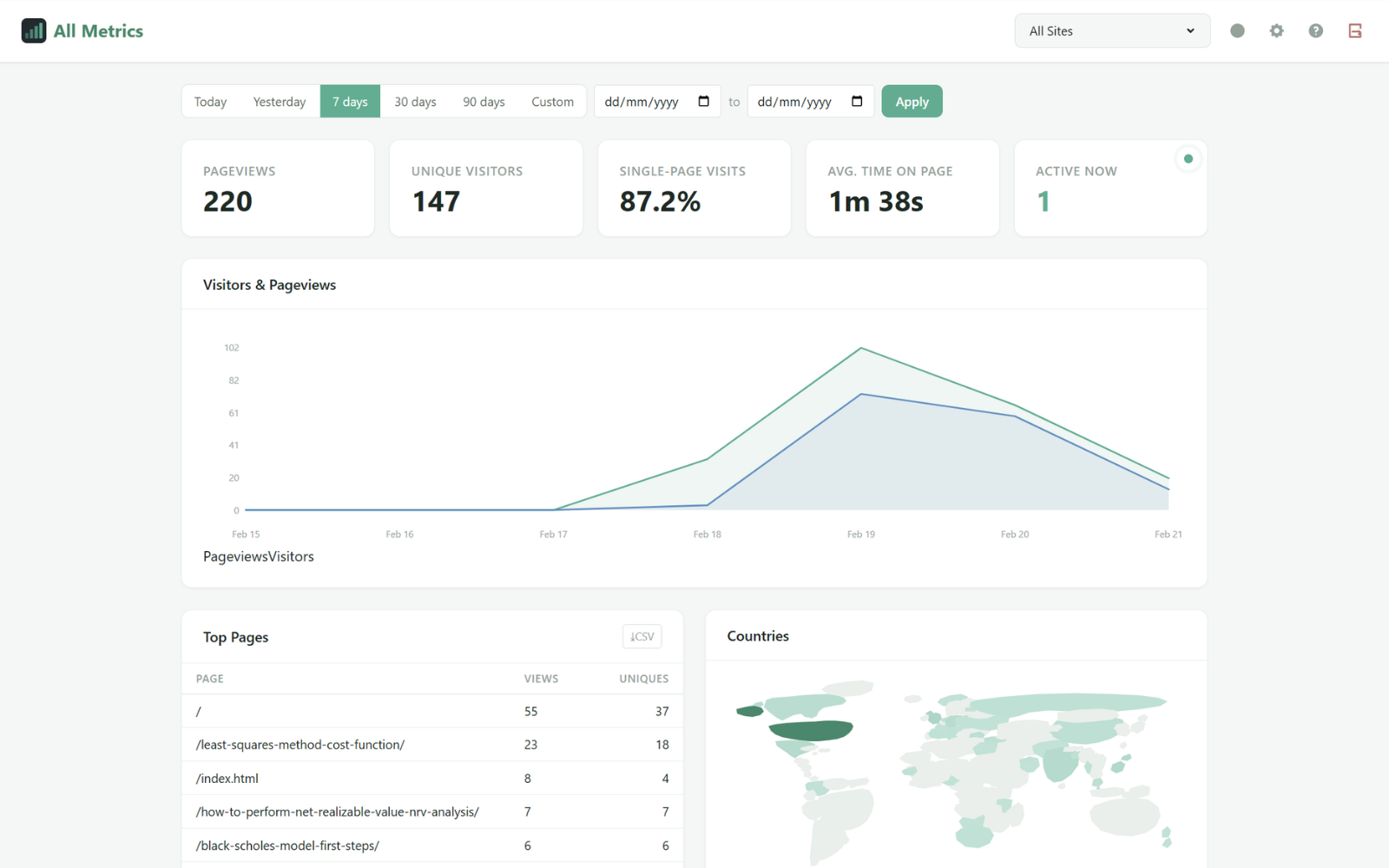The width and height of the screenshot is (1389, 868).
Task: Click the dark green United States on map
Action: pyautogui.click(x=811, y=731)
